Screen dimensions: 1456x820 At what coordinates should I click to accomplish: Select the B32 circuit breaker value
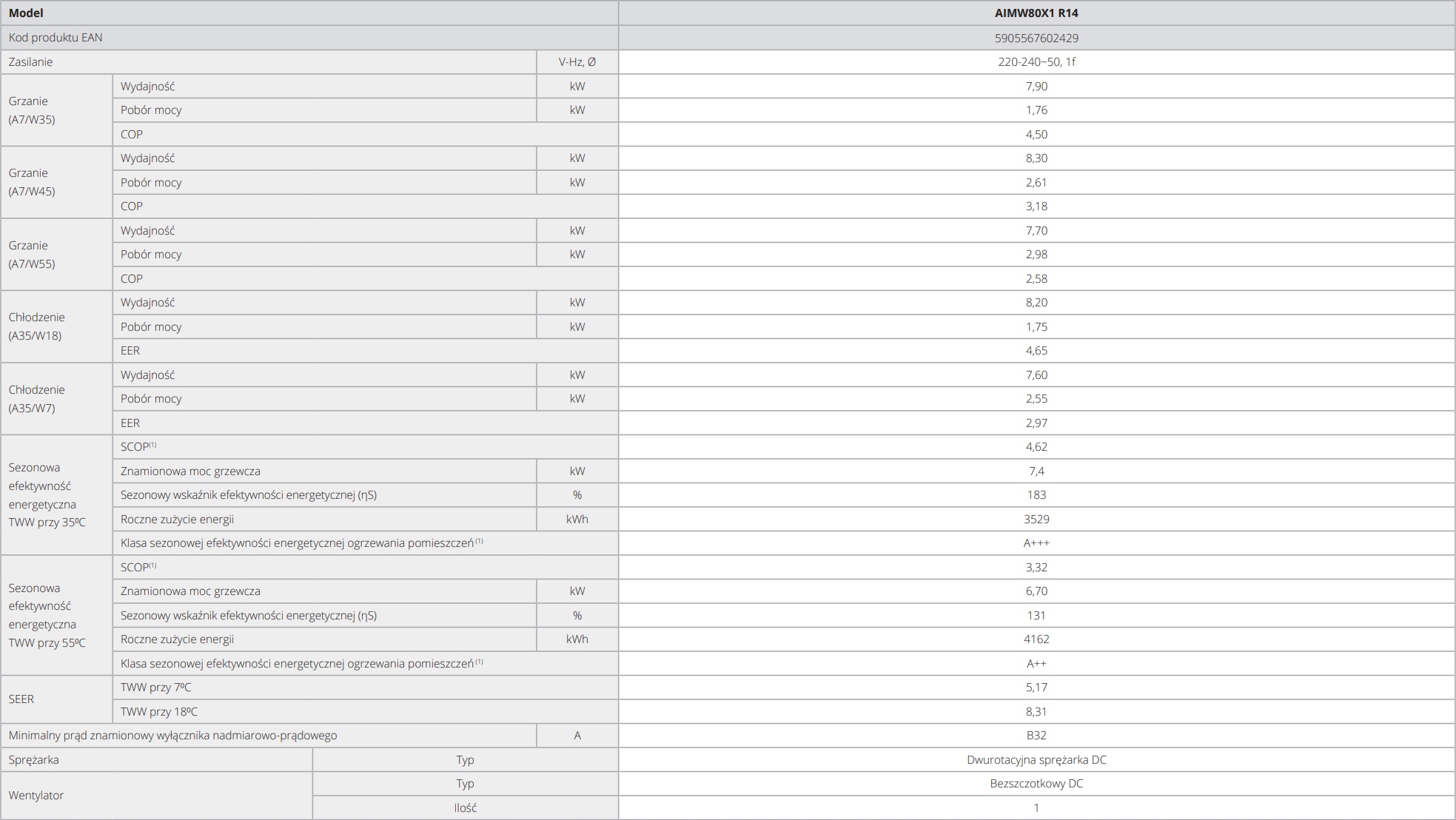1036,736
